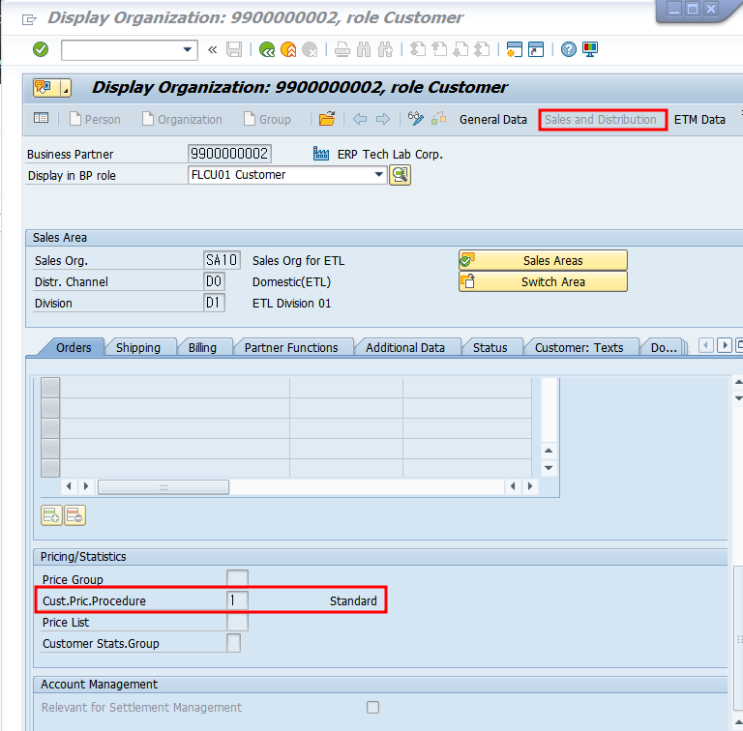Click the General Data button
The width and height of the screenshot is (743, 731).
(493, 119)
